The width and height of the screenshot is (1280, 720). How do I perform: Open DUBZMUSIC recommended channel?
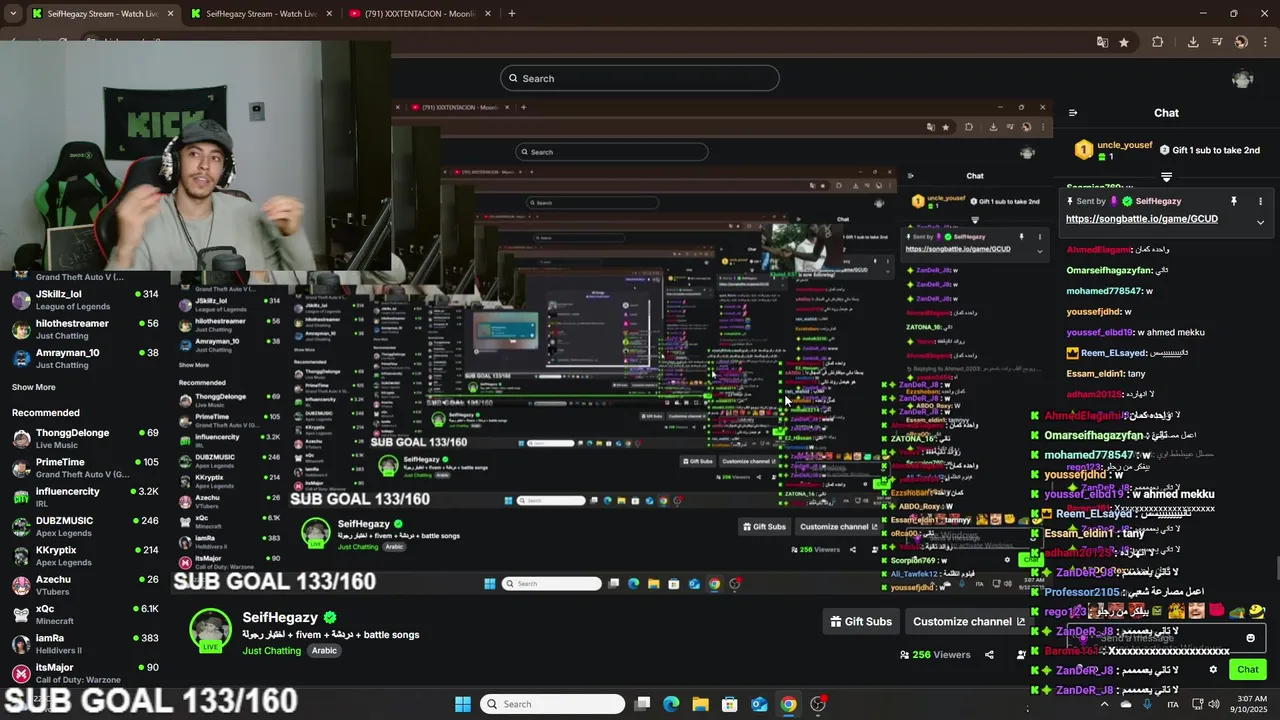(x=85, y=526)
